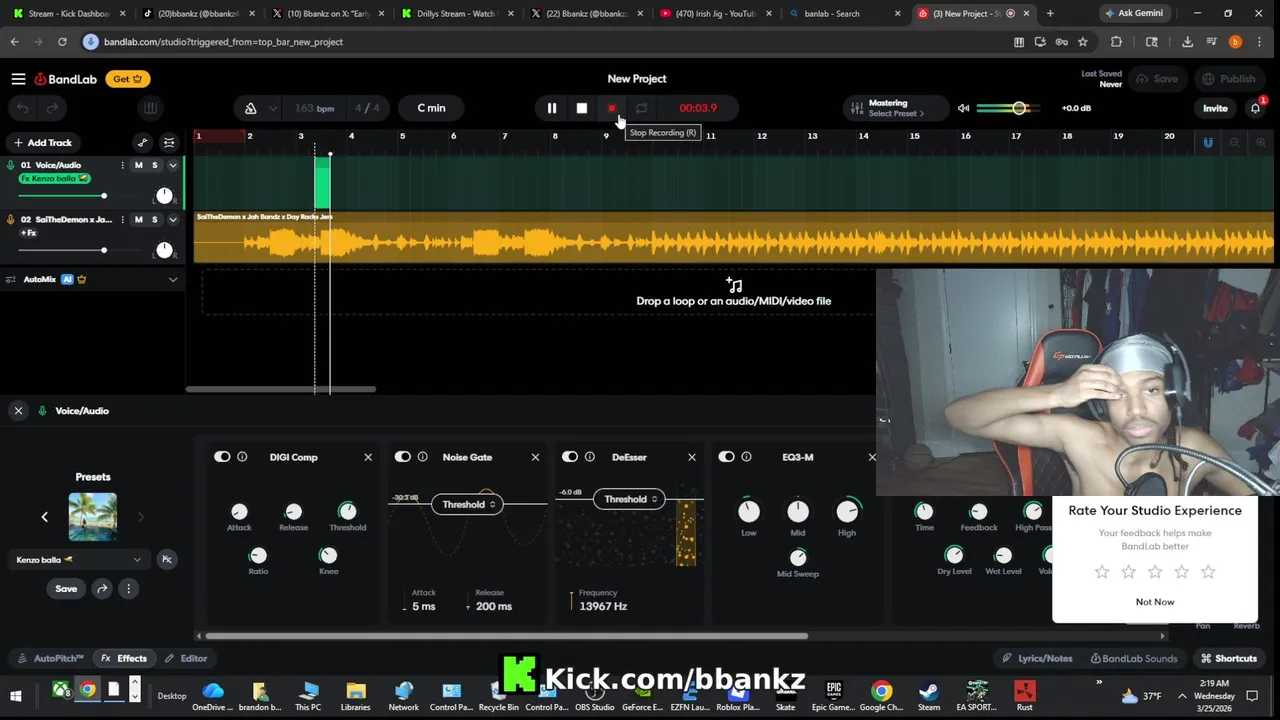Solo the SaiTheDemon track
The image size is (1280, 720).
point(154,219)
